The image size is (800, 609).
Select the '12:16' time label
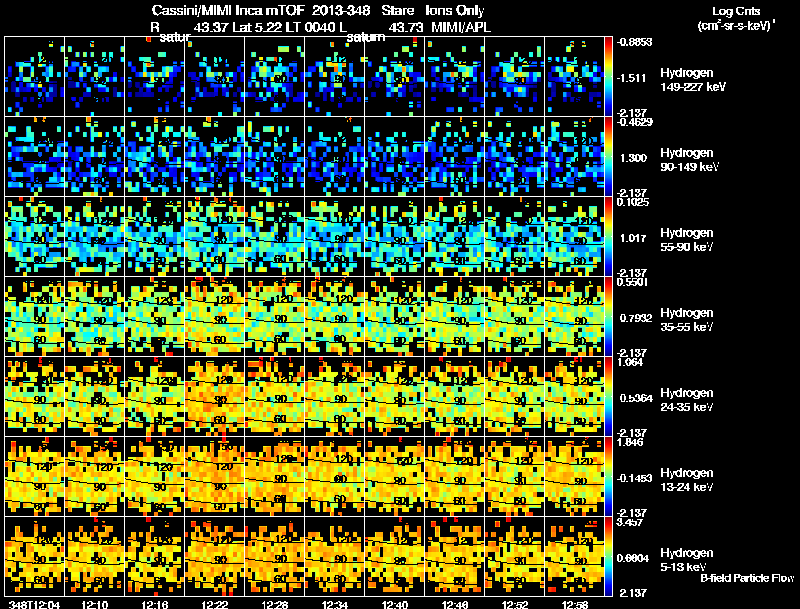[155, 605]
